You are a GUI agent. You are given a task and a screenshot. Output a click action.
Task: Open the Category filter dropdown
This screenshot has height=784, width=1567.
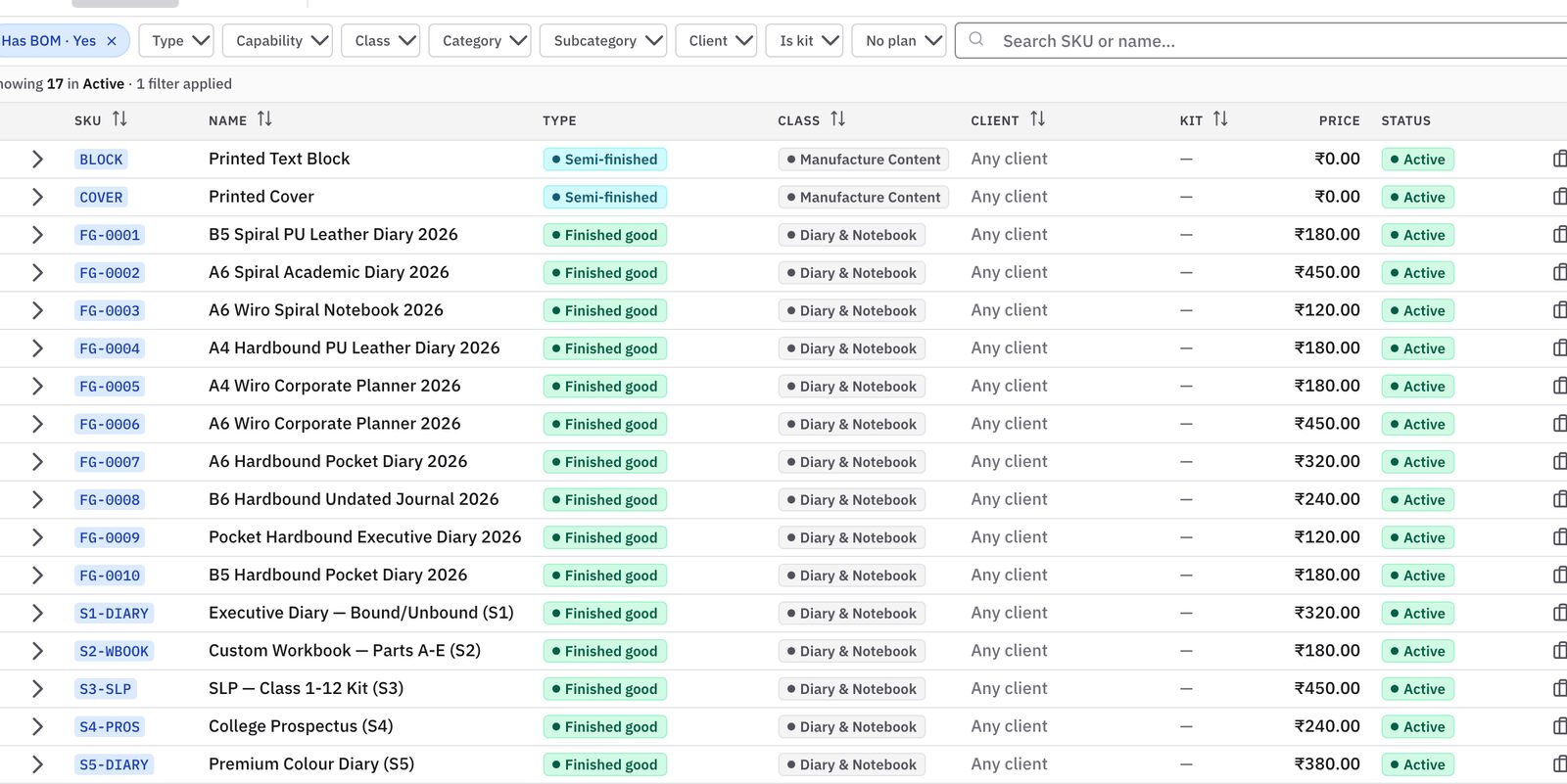click(x=480, y=41)
